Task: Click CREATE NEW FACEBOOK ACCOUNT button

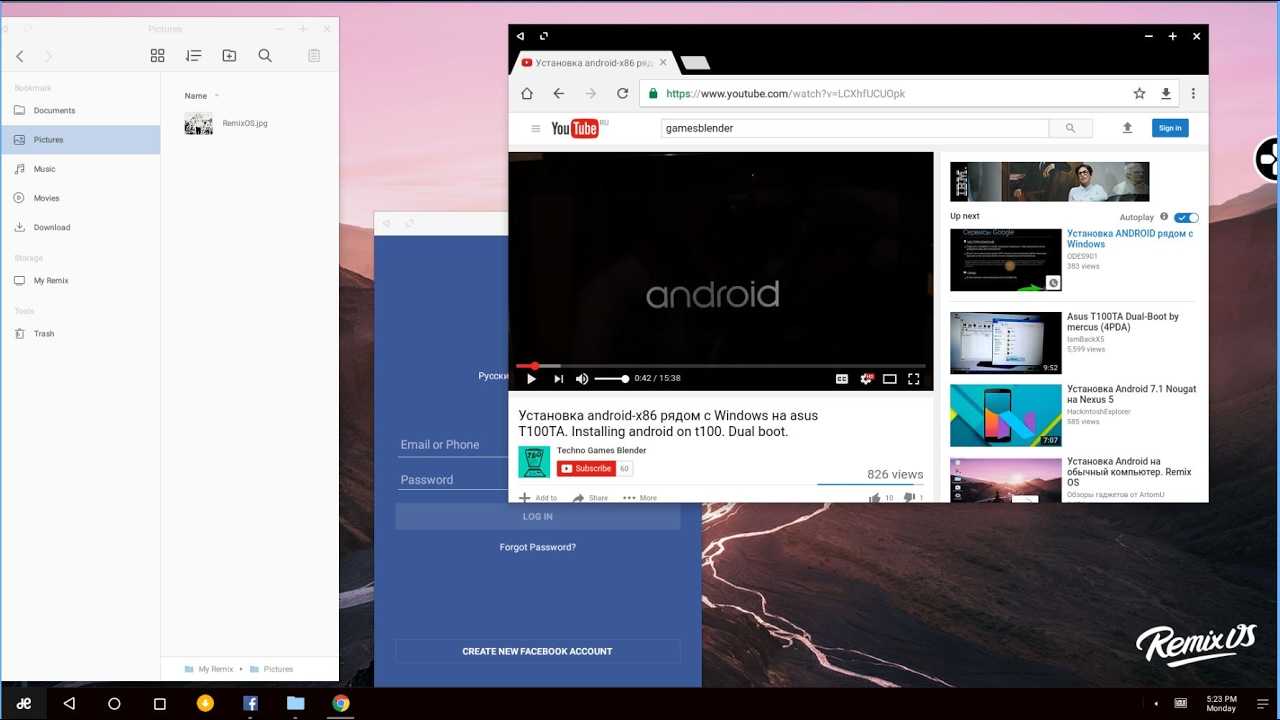Action: (x=537, y=651)
